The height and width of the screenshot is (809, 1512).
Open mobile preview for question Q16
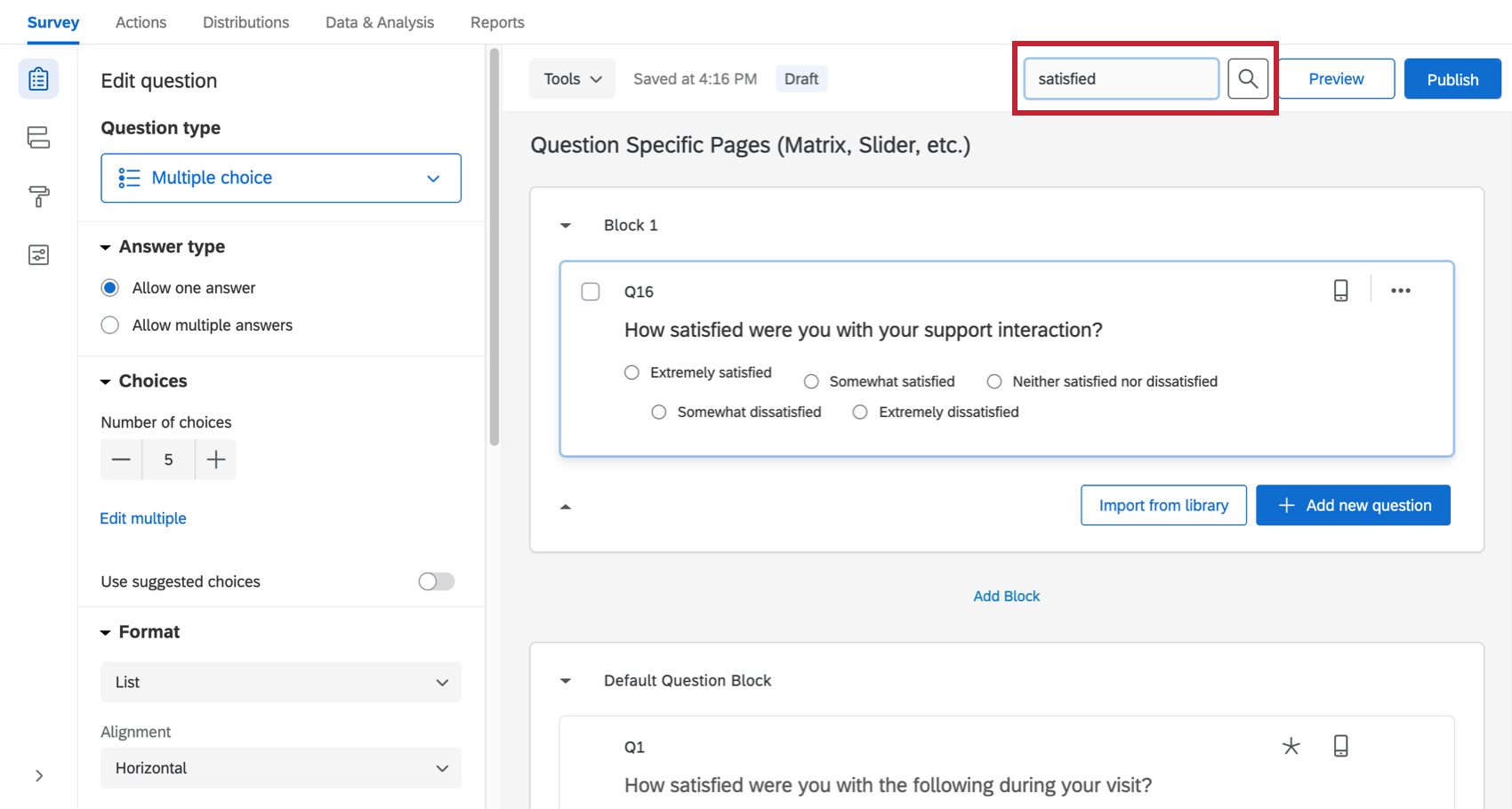[1341, 290]
